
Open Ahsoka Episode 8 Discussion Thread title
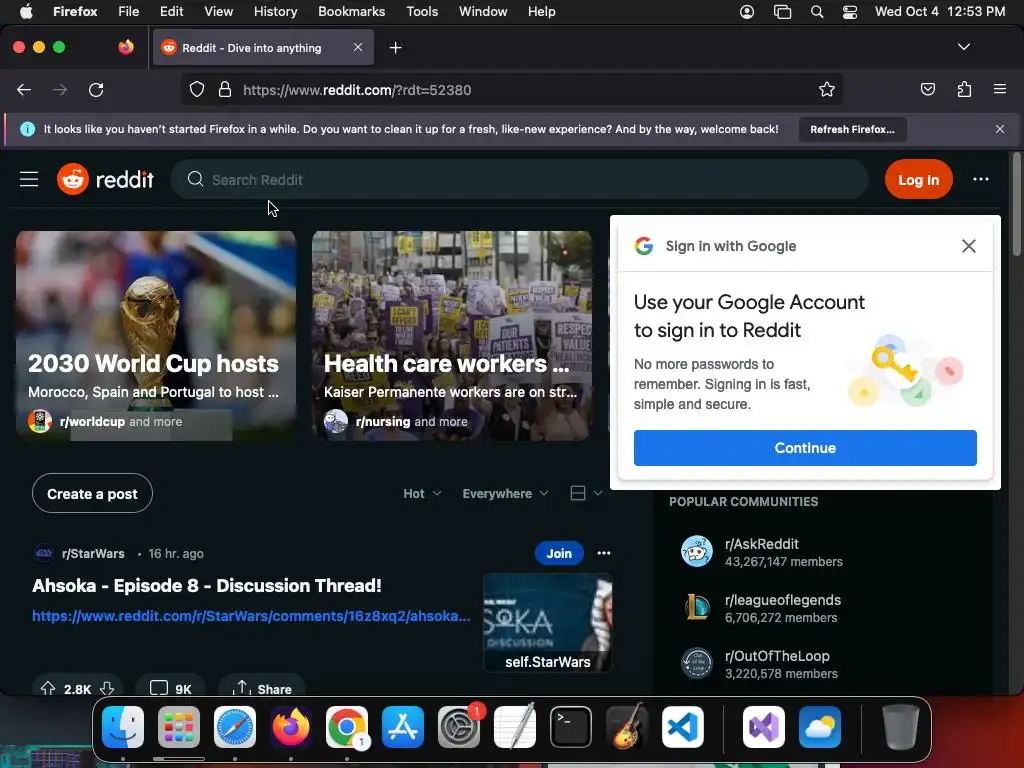pos(206,585)
